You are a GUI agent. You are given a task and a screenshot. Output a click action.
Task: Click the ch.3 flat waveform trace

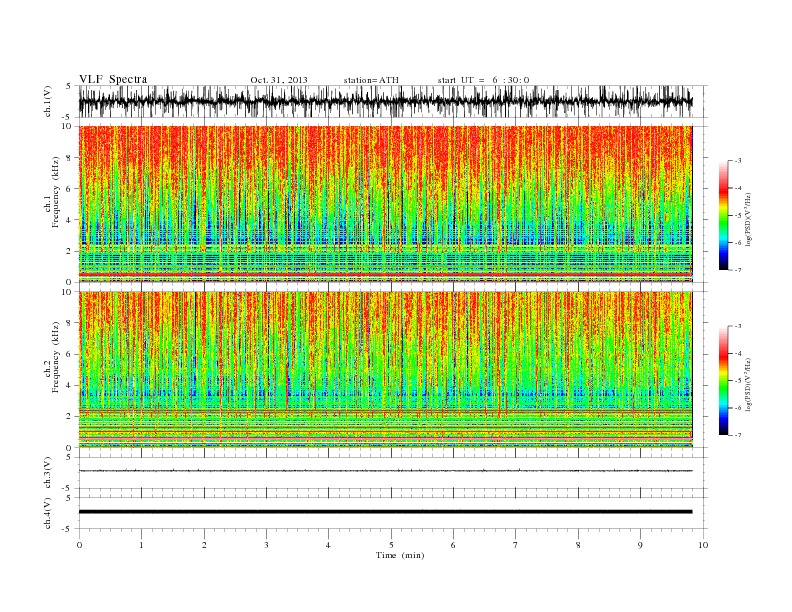click(x=385, y=471)
